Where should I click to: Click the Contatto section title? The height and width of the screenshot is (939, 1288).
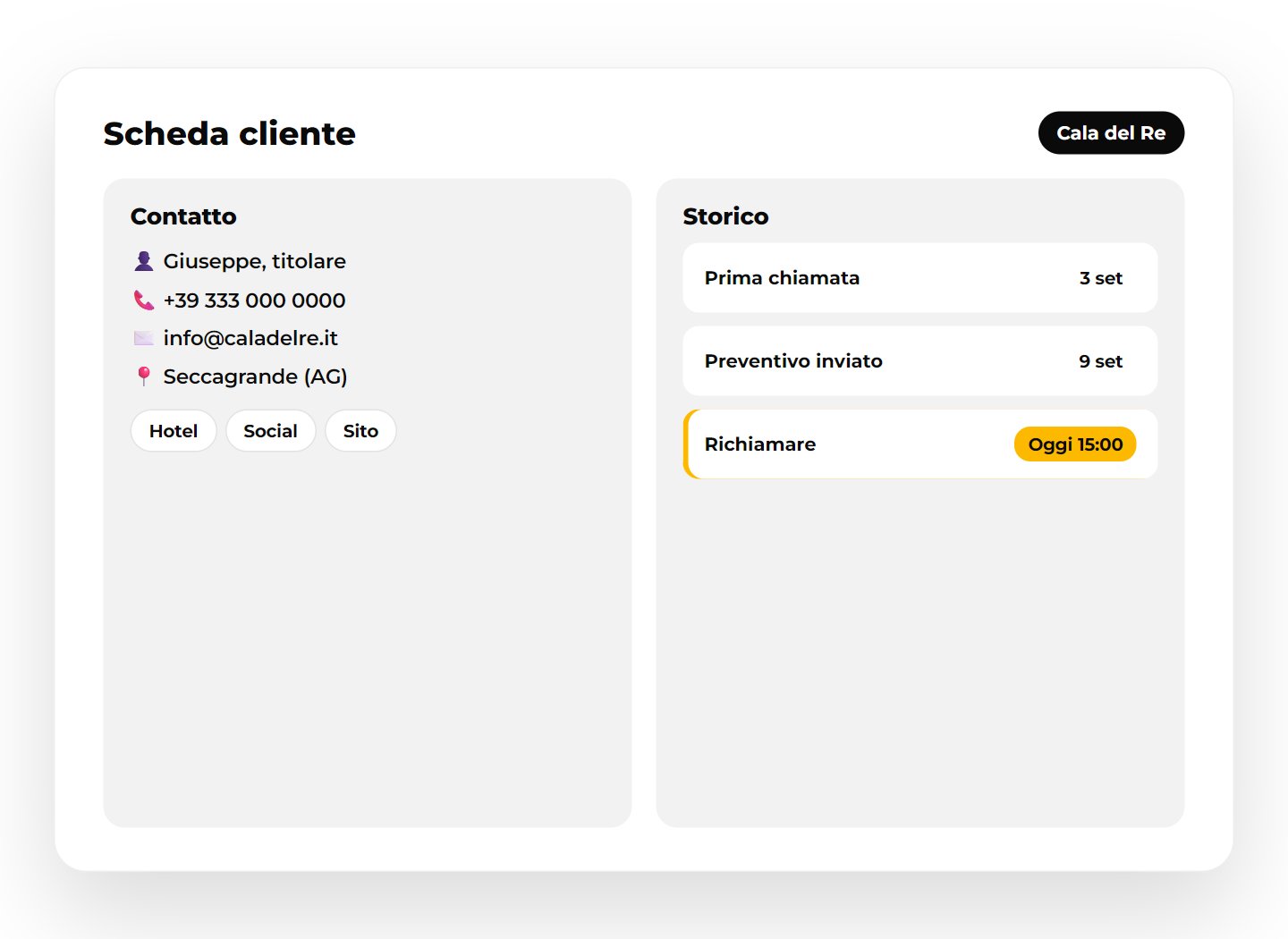tap(183, 216)
